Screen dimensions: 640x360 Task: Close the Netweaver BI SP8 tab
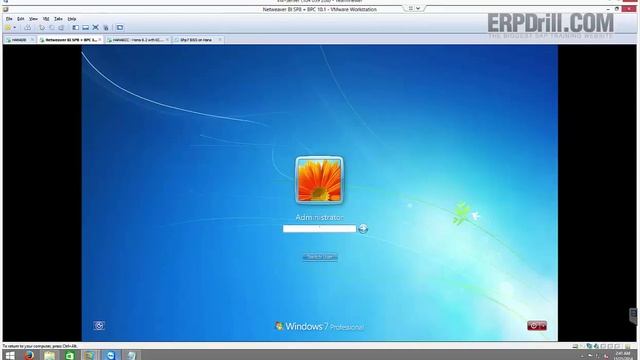[x=100, y=40]
